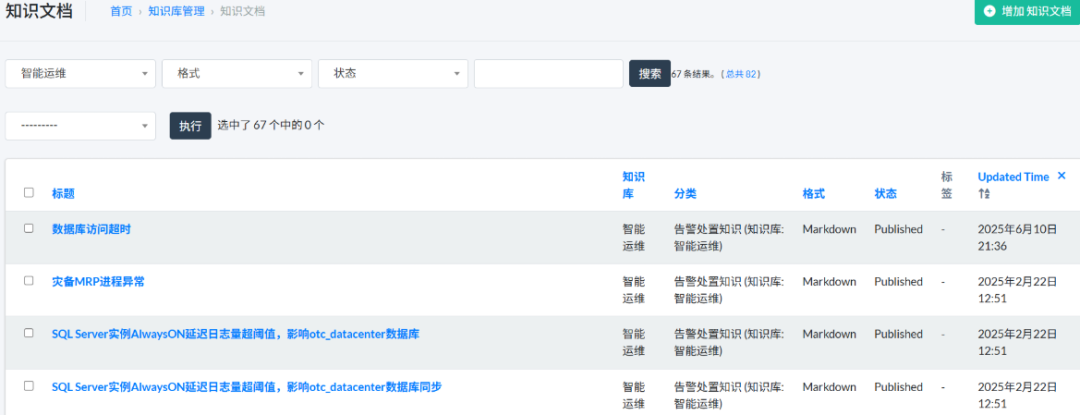
Task: Click the 执行 button
Action: 190,126
